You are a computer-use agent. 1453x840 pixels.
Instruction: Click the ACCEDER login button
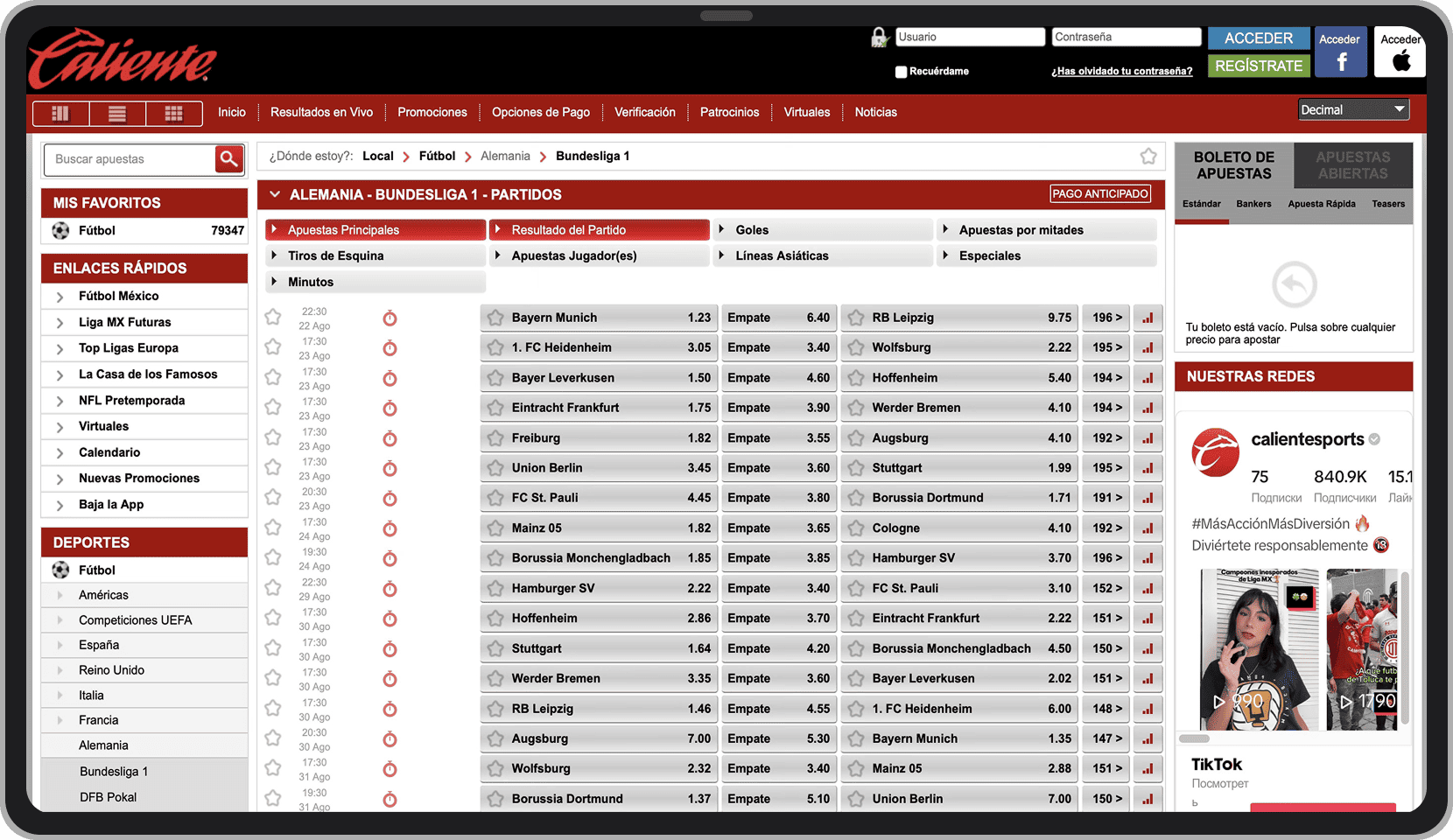(x=1259, y=38)
